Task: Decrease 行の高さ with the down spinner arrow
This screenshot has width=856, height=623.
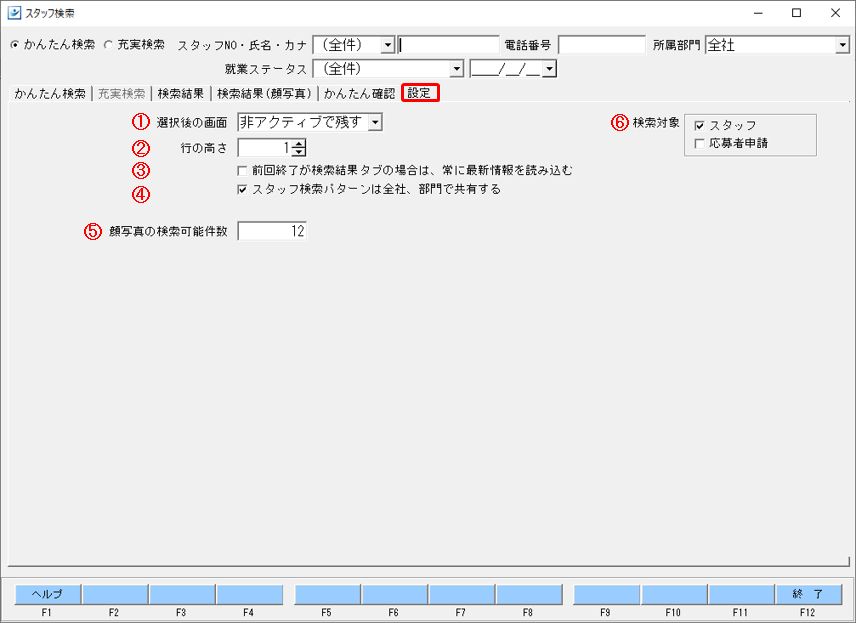Action: [x=299, y=152]
